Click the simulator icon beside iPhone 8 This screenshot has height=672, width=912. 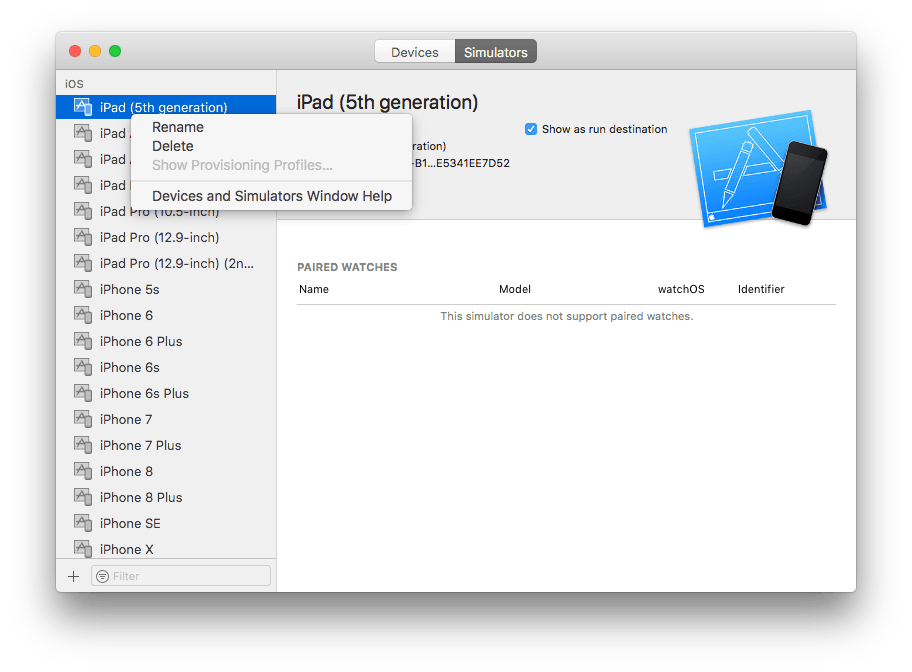pos(83,471)
